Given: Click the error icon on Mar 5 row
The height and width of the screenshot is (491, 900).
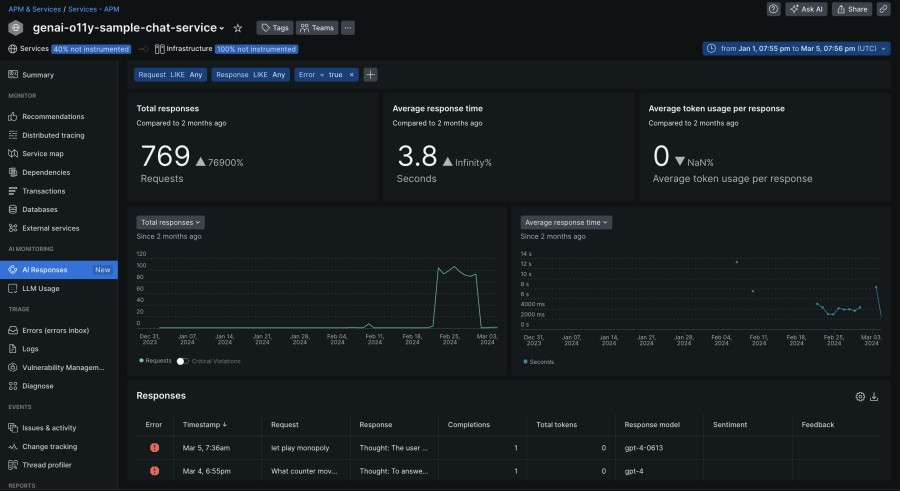Looking at the screenshot, I should pos(154,447).
